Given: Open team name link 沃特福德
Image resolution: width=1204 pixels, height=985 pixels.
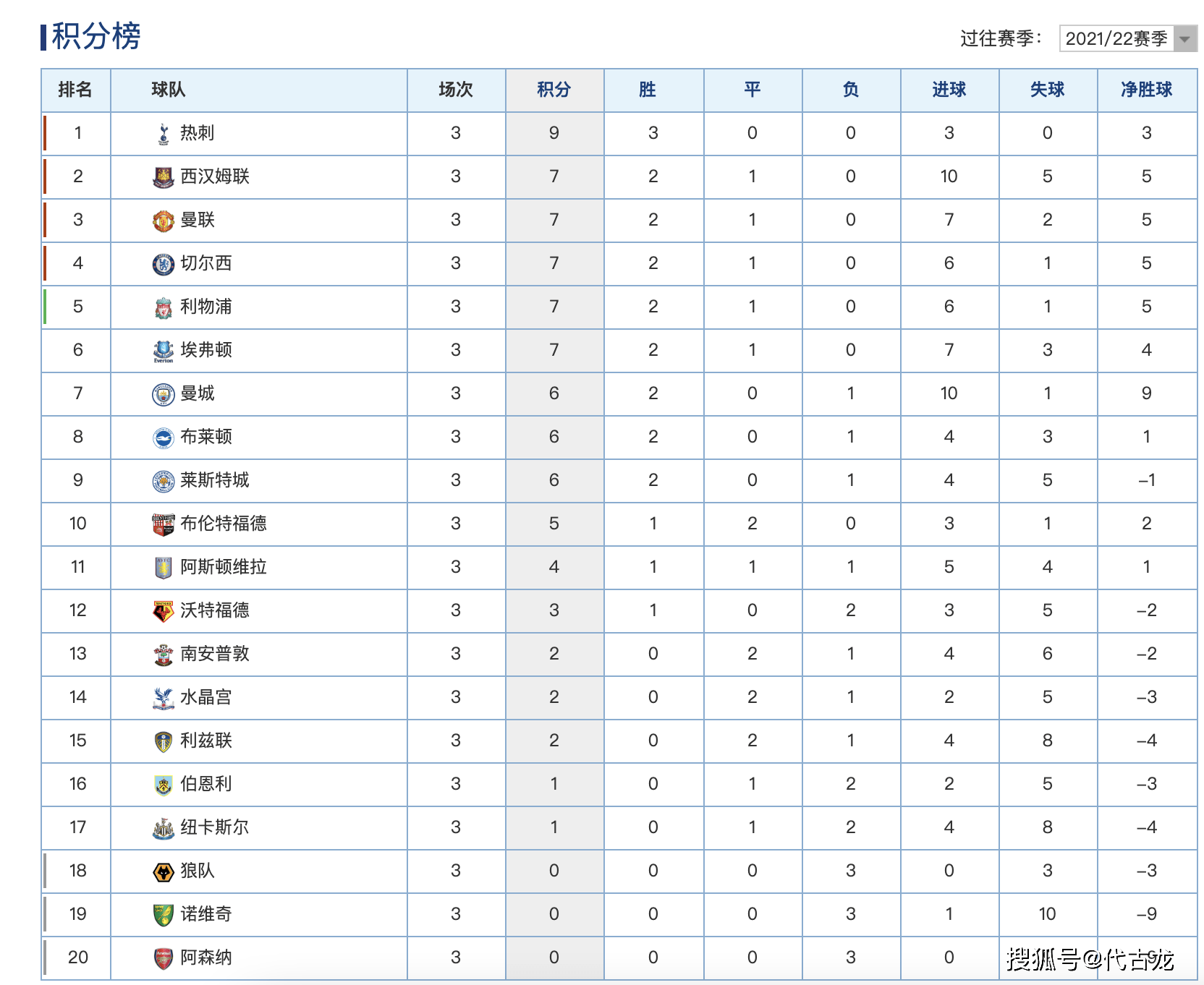Looking at the screenshot, I should (215, 610).
